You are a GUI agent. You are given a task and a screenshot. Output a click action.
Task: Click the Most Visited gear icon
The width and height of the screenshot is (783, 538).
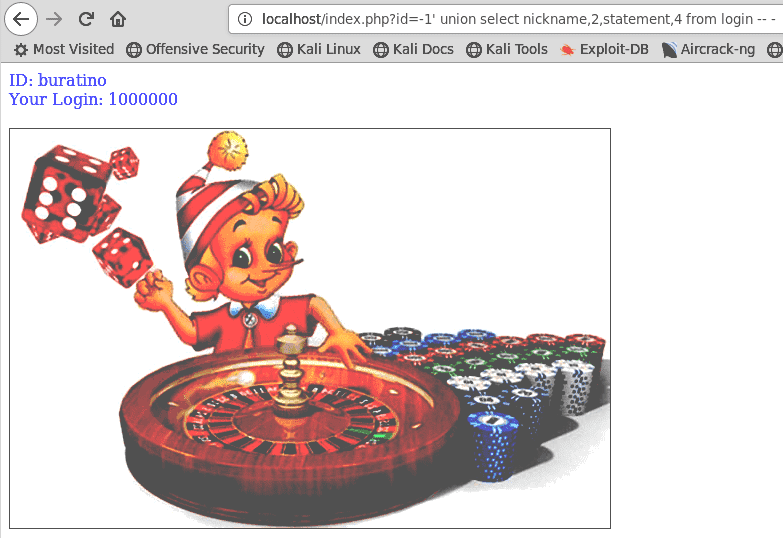click(x=20, y=49)
